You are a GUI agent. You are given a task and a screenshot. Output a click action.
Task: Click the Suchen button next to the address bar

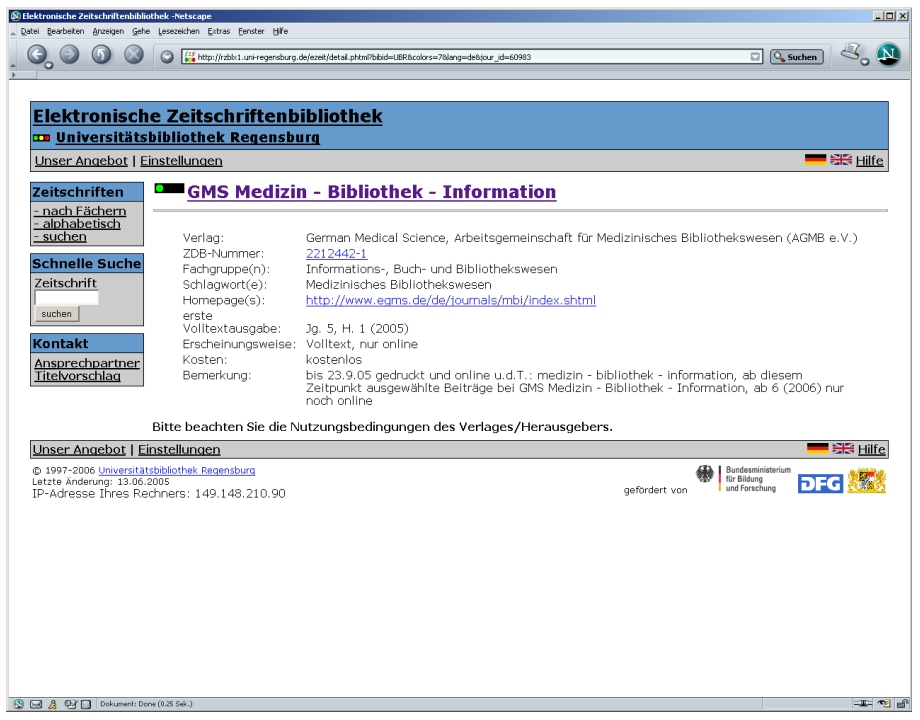[x=796, y=57]
